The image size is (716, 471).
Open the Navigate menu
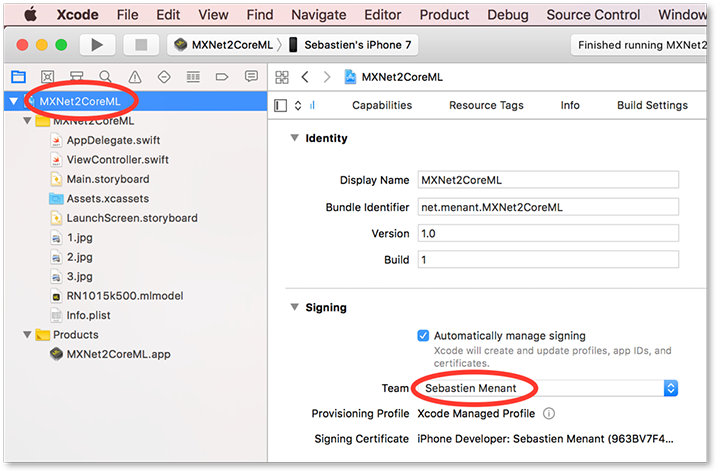319,15
